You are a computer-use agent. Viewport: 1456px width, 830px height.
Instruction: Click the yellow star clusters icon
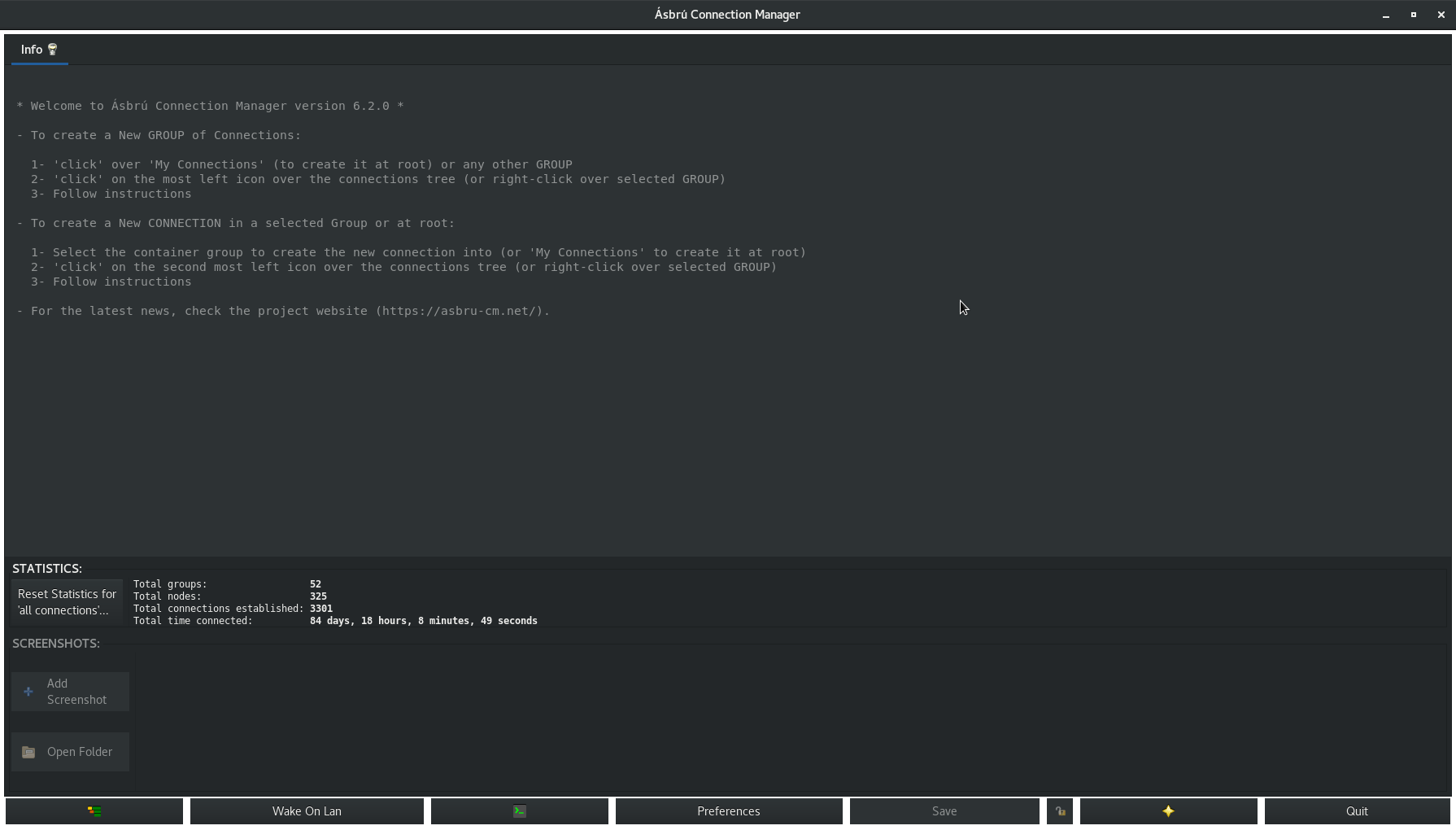pyautogui.click(x=1168, y=810)
